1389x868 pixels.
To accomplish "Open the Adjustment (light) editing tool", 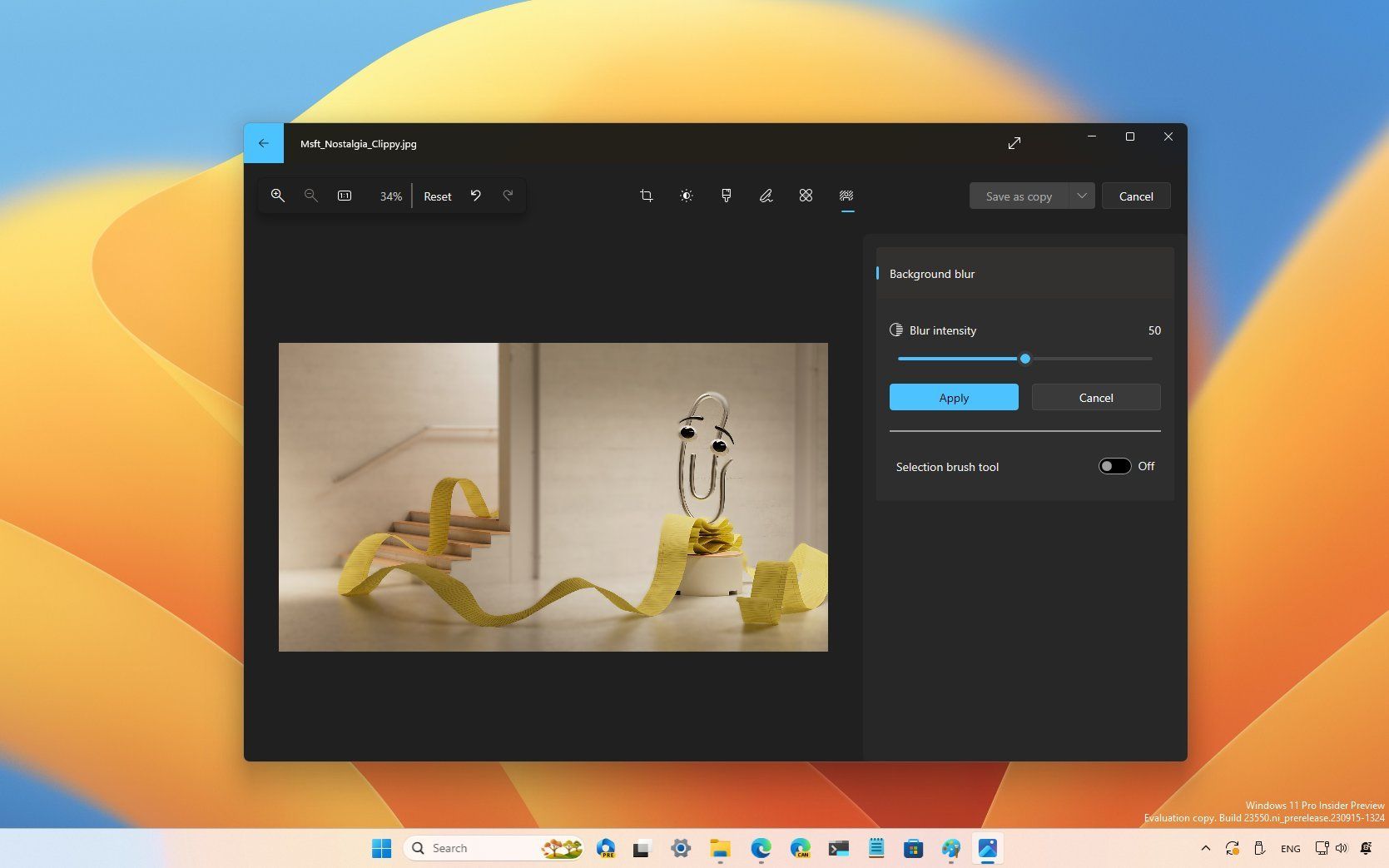I will point(686,196).
